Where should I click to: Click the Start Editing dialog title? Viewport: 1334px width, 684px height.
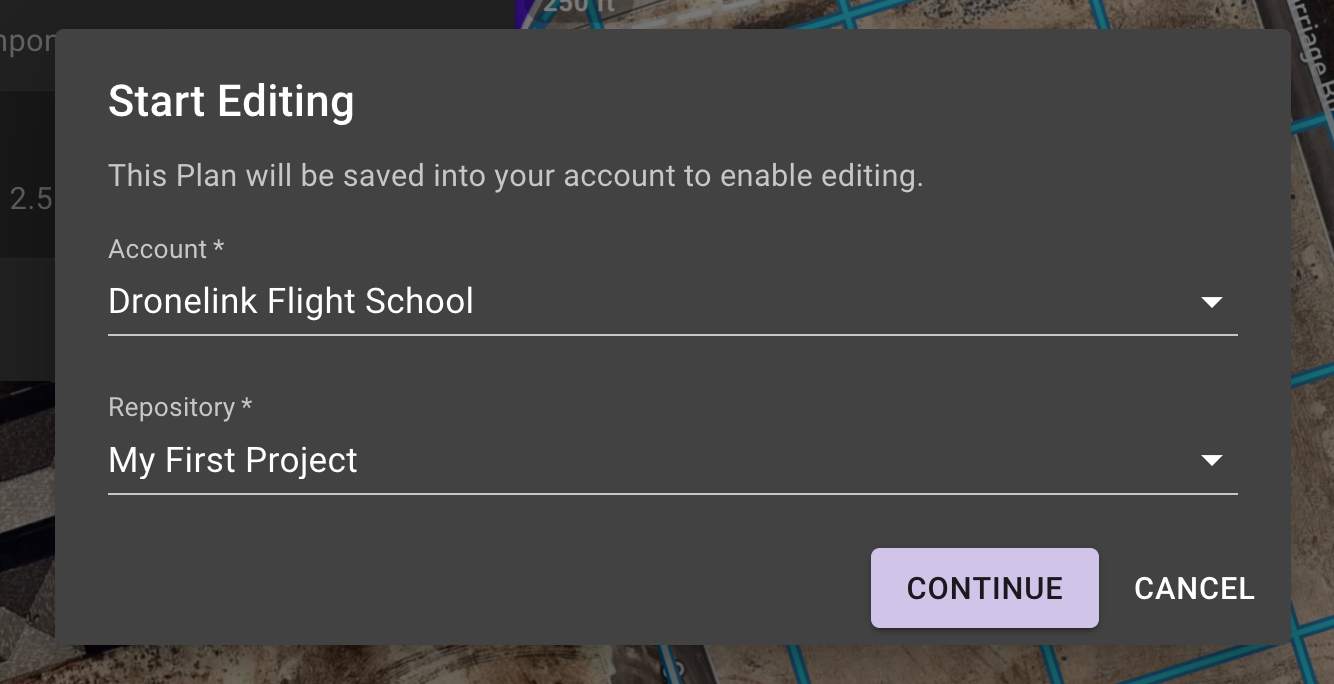[231, 102]
